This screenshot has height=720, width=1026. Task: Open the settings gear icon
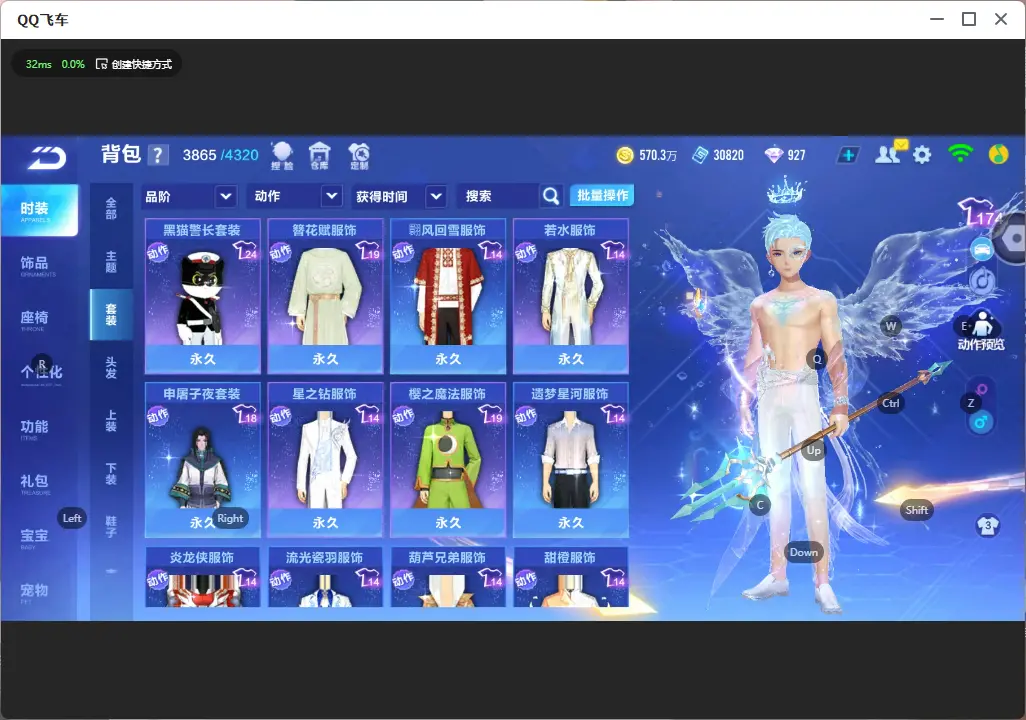click(922, 155)
